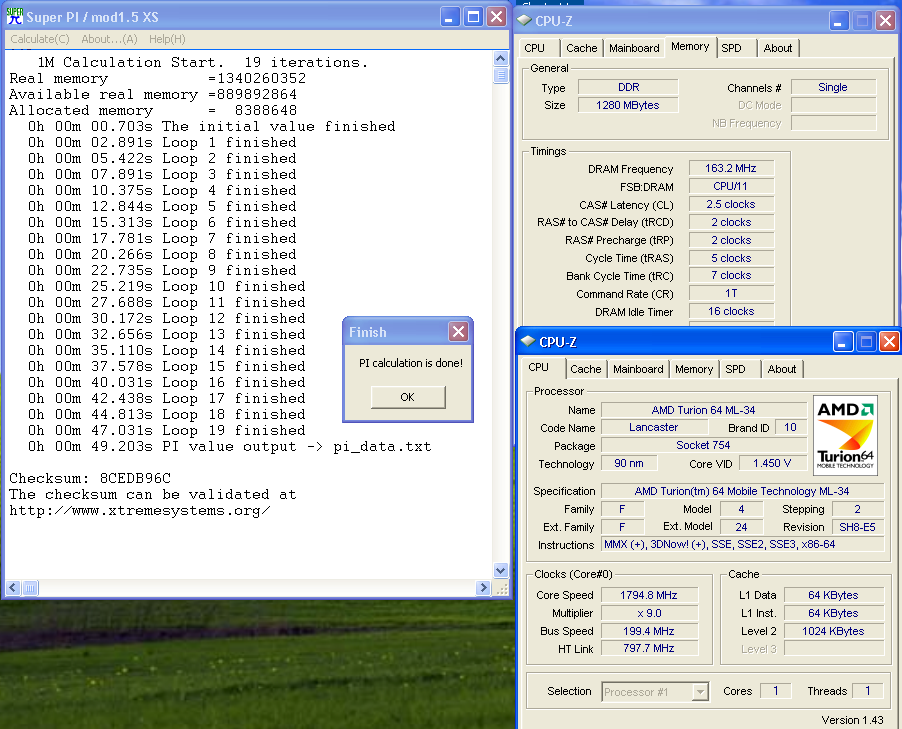Click the CAS# Latency value 2.5 clocks
Image resolution: width=902 pixels, height=729 pixels.
click(x=731, y=204)
